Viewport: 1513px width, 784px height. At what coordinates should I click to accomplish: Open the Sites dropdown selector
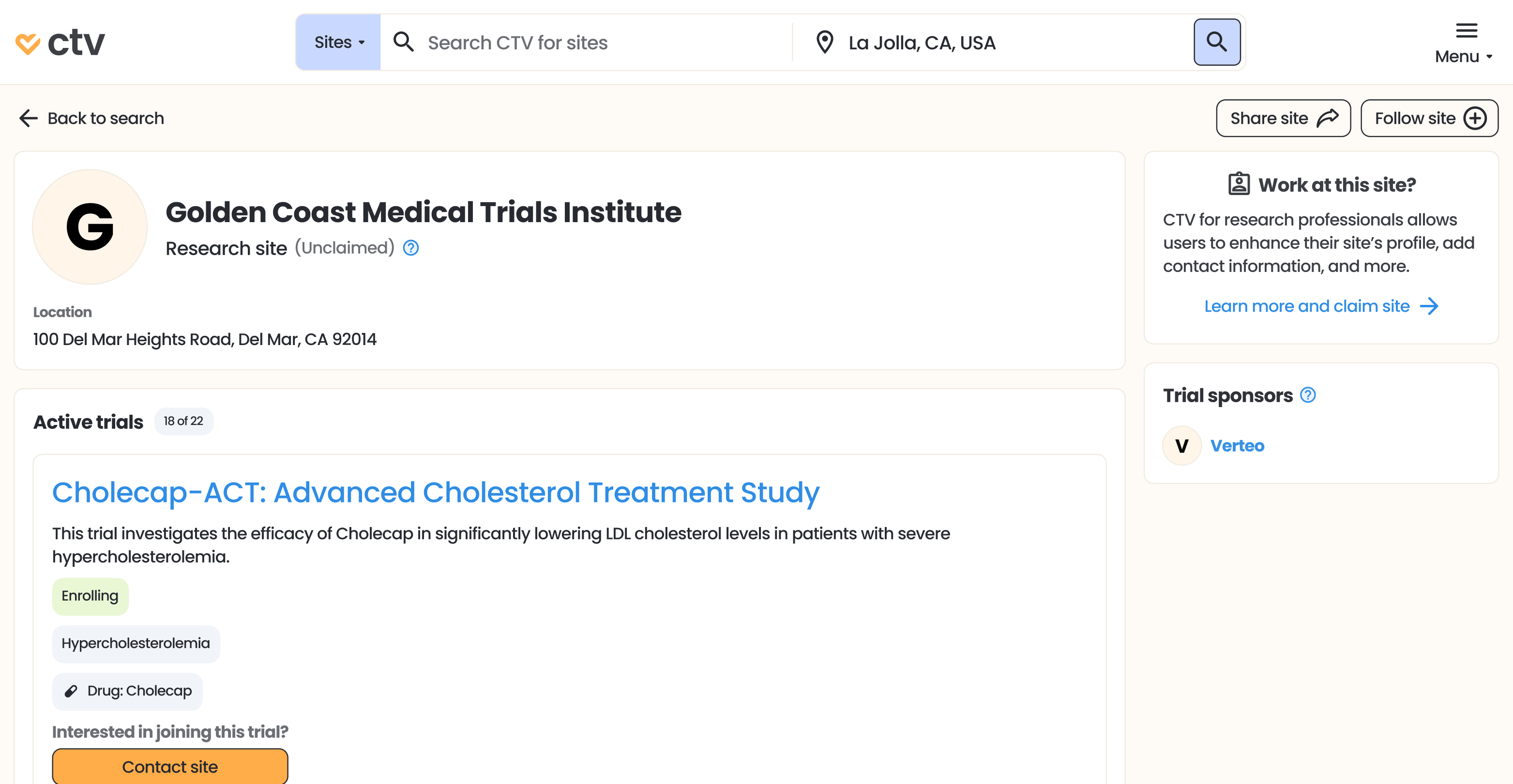pos(338,42)
